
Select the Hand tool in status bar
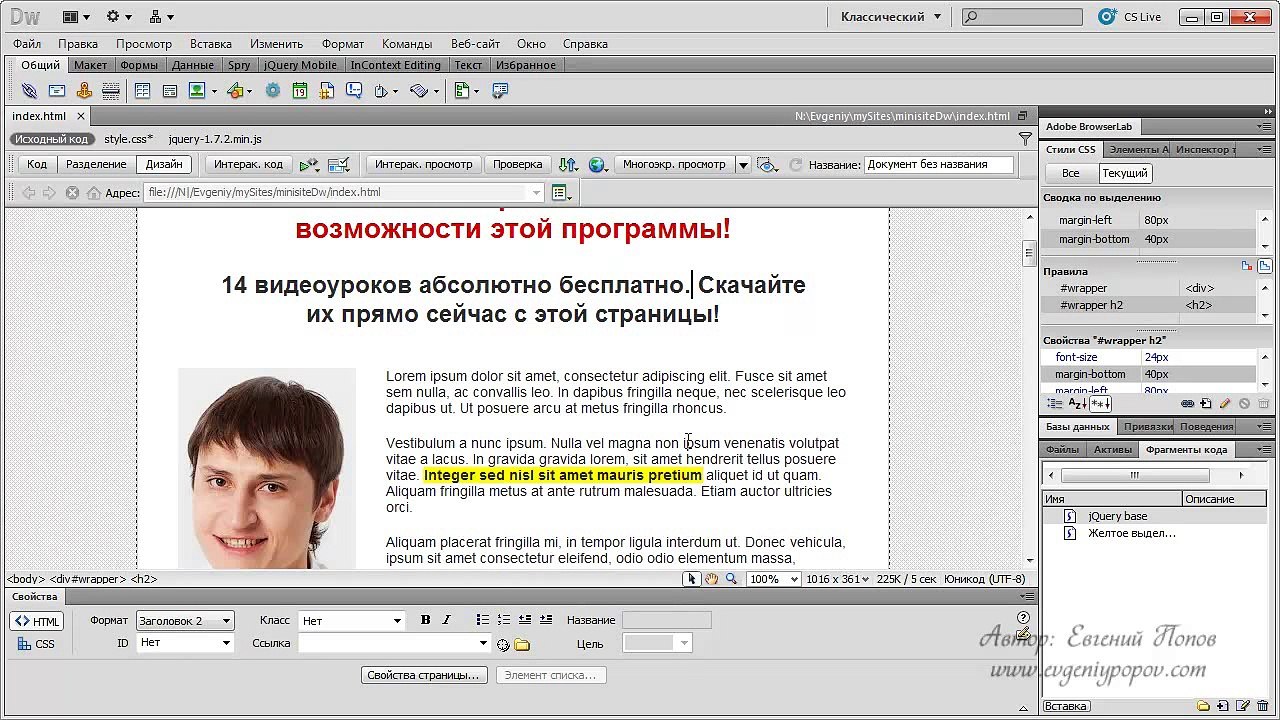pyautogui.click(x=711, y=579)
